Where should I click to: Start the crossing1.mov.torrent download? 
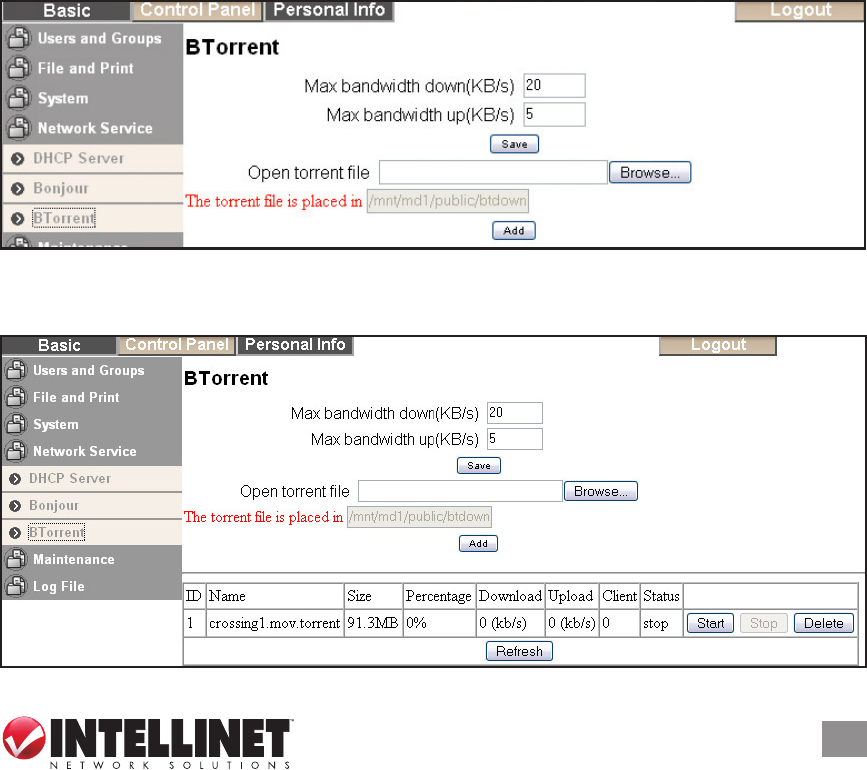(x=710, y=624)
